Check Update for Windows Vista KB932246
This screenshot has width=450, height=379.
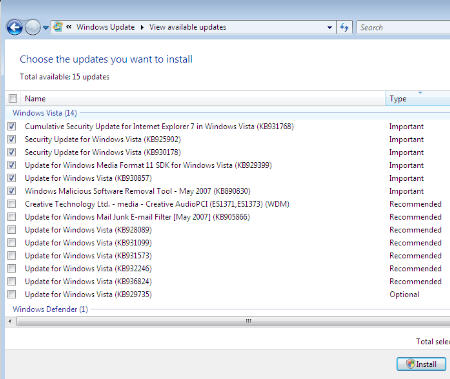tap(12, 268)
